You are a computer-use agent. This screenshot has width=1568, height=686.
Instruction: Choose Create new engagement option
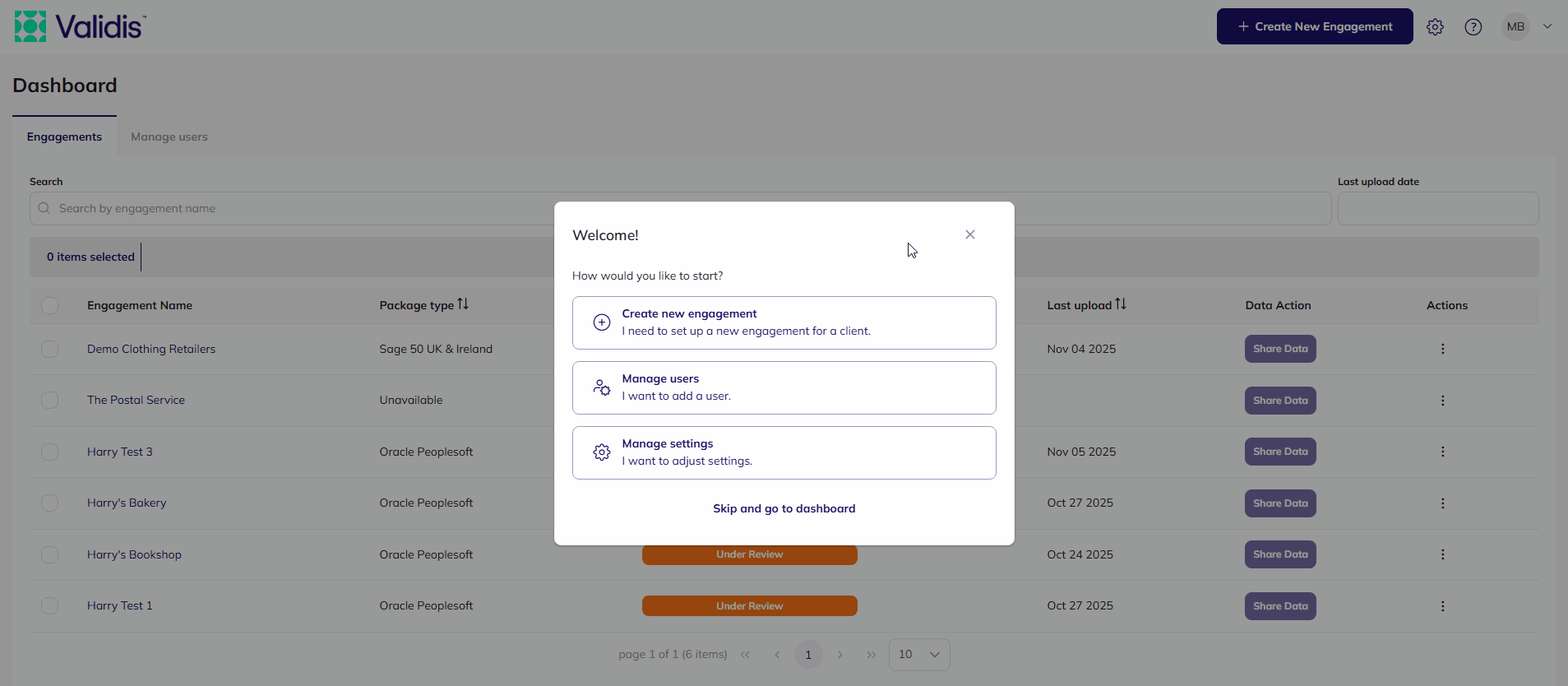coord(784,322)
